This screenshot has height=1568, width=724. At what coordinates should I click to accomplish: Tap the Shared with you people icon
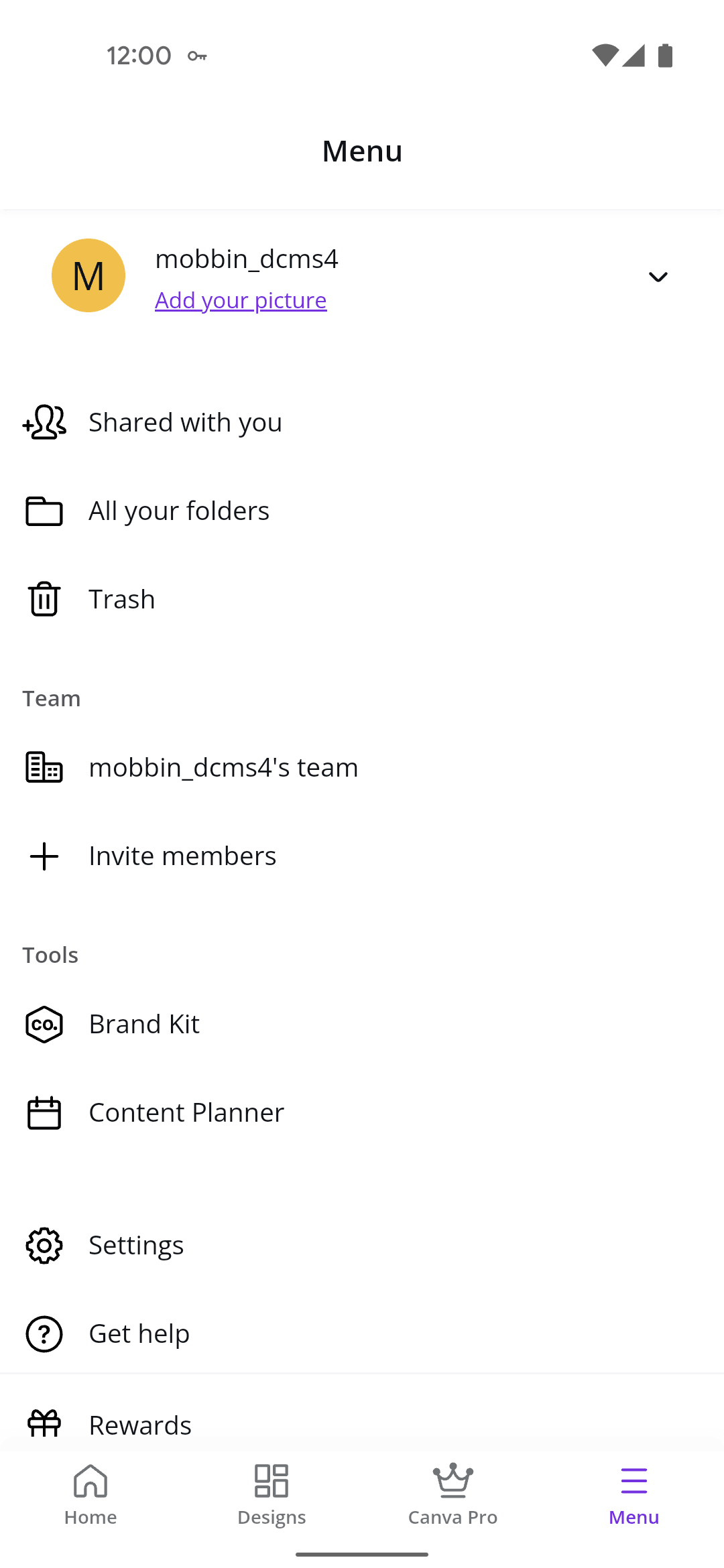44,422
